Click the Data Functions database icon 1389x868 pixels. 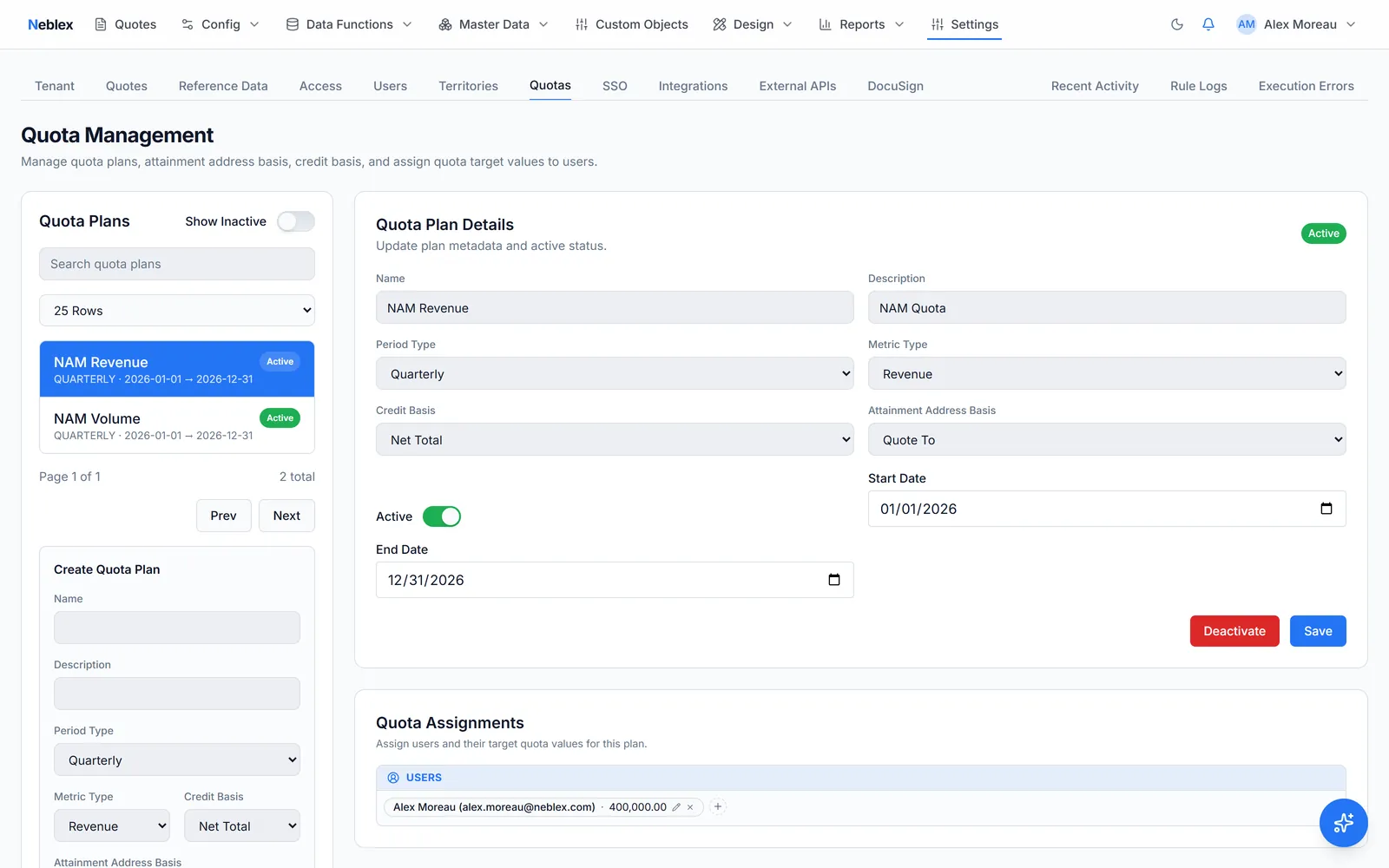293,24
